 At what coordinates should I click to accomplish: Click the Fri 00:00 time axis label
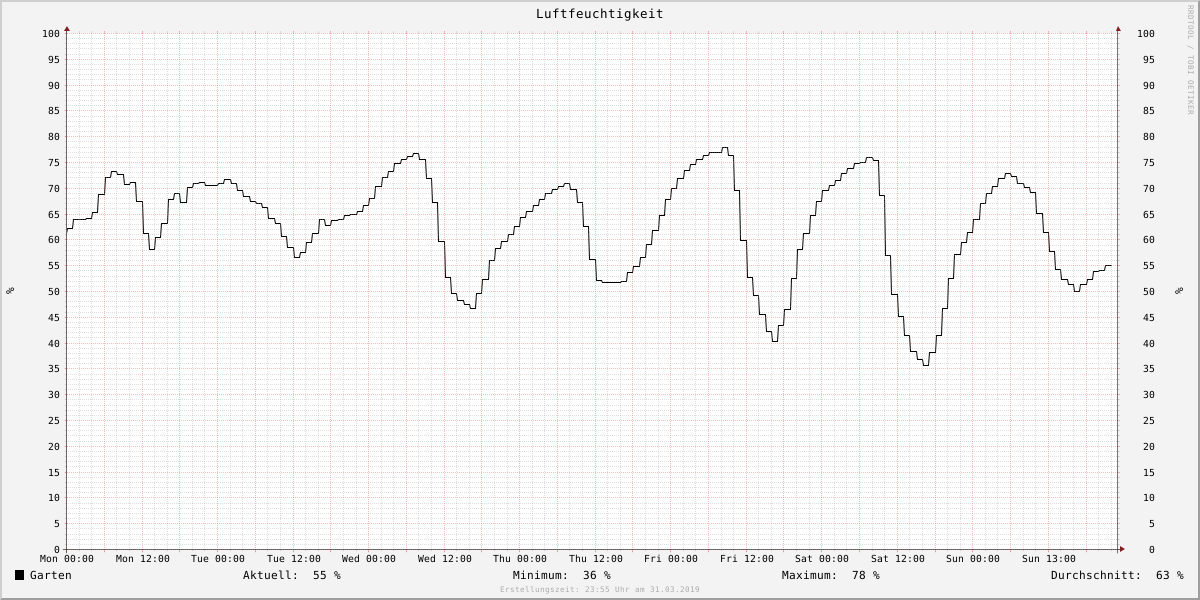tap(671, 559)
